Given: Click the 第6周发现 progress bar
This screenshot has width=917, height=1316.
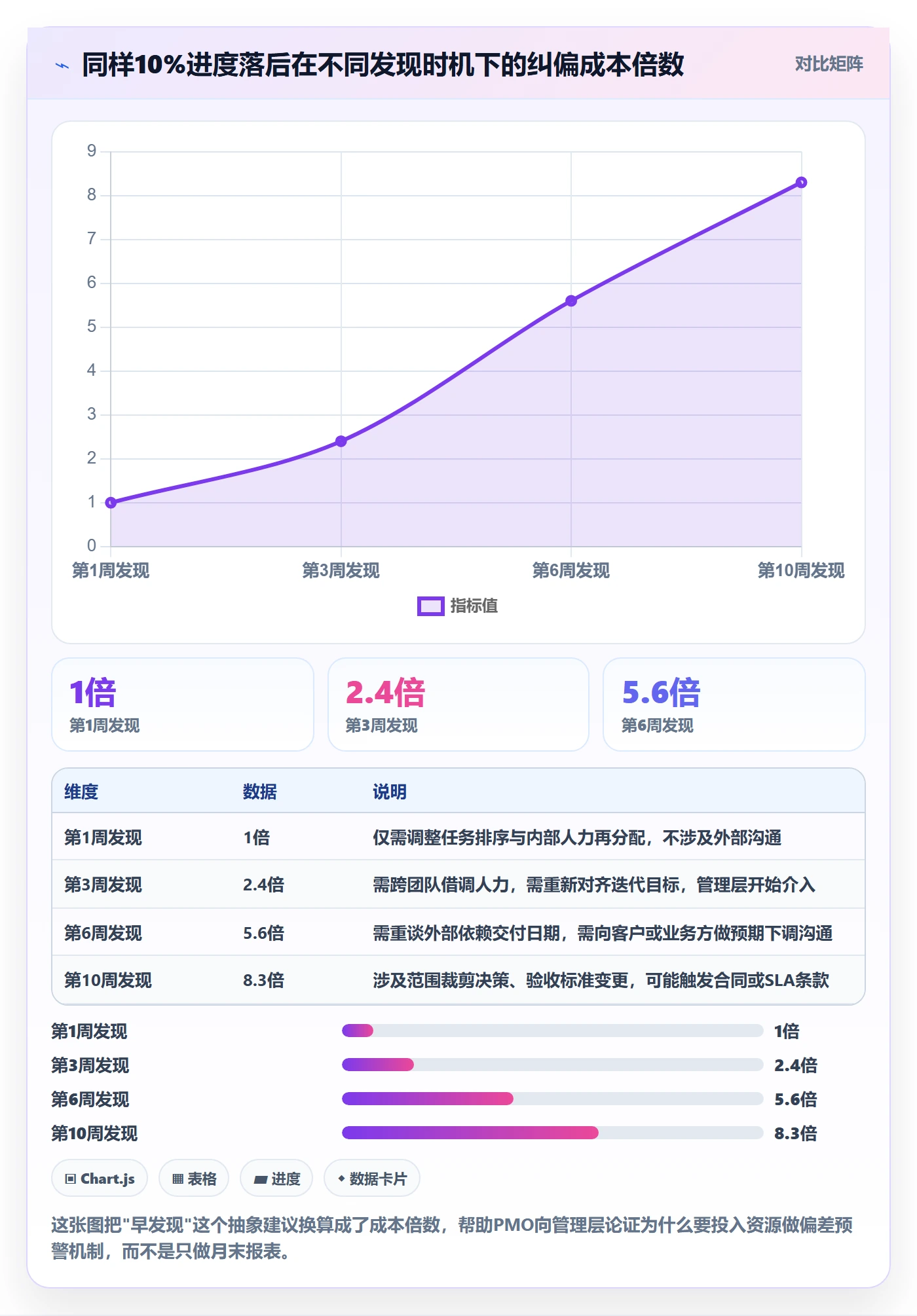Looking at the screenshot, I should point(553,1099).
